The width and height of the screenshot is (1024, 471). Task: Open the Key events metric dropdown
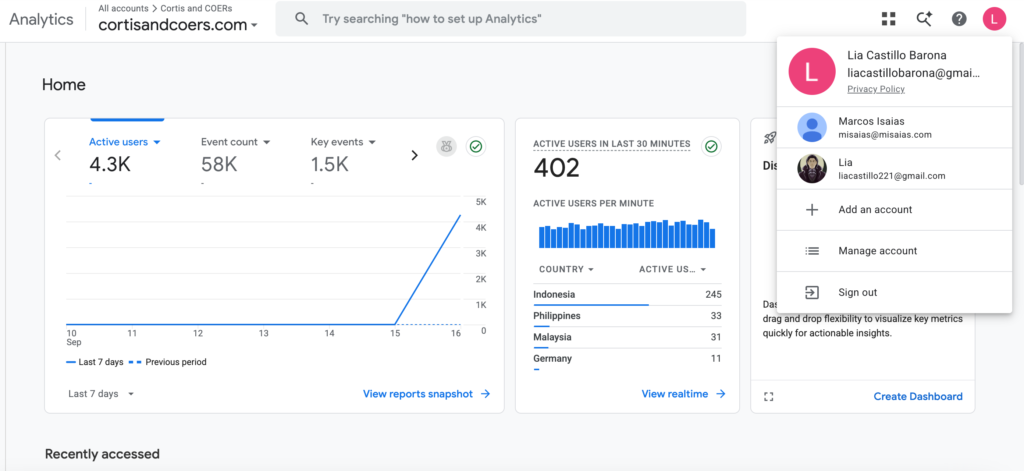pos(343,142)
